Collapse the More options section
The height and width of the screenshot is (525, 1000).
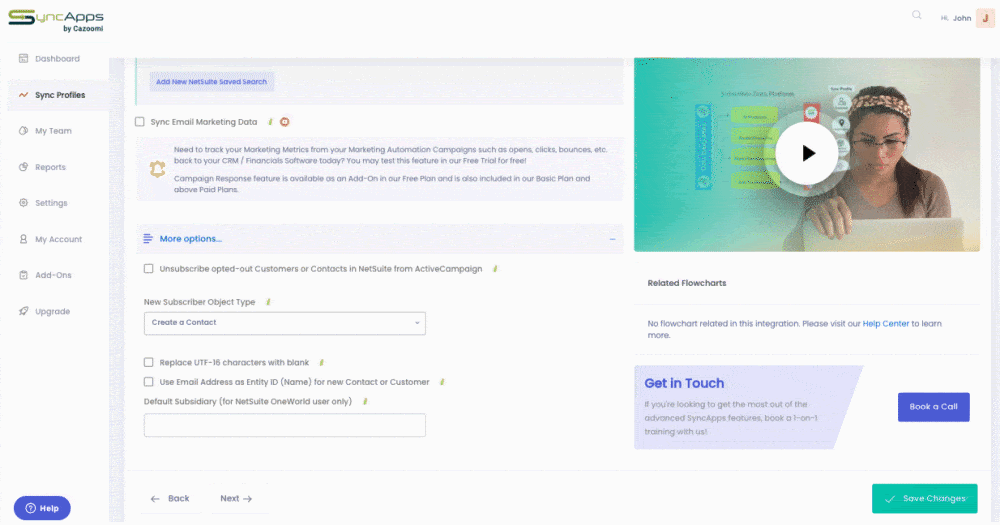pyautogui.click(x=612, y=239)
